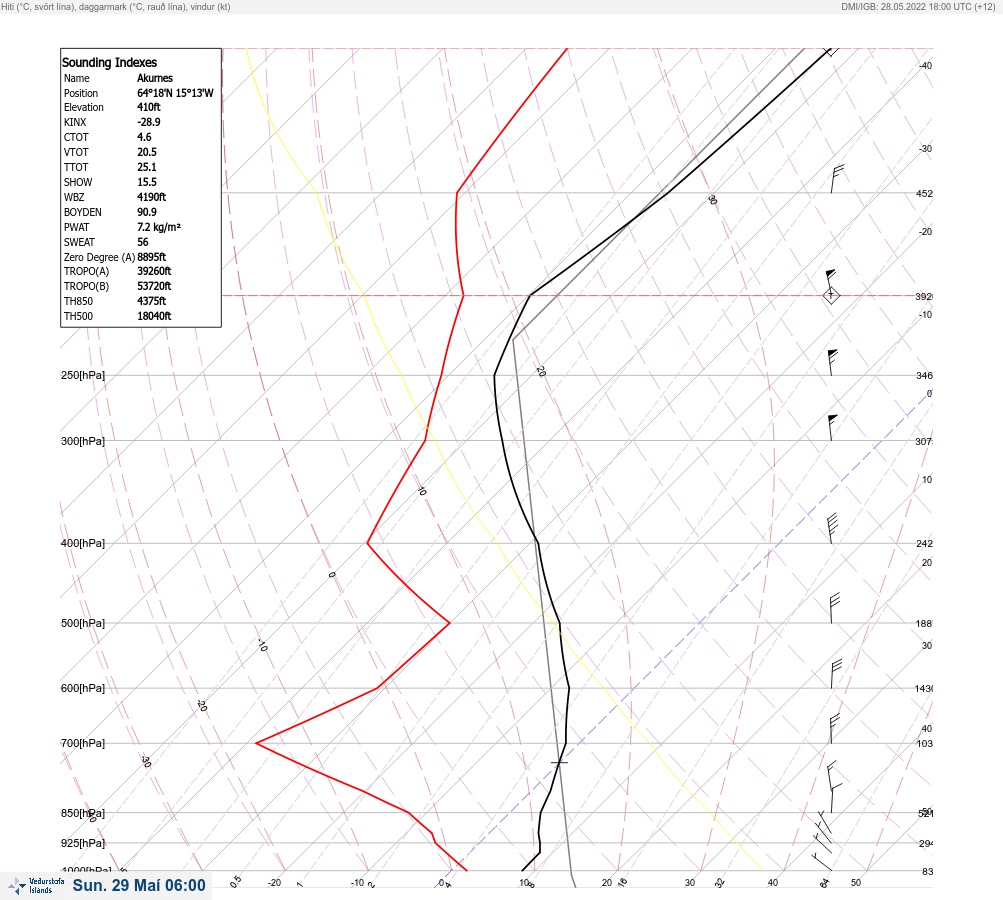Click the KINX value -28.9
The image size is (1003, 900).
[x=148, y=122]
